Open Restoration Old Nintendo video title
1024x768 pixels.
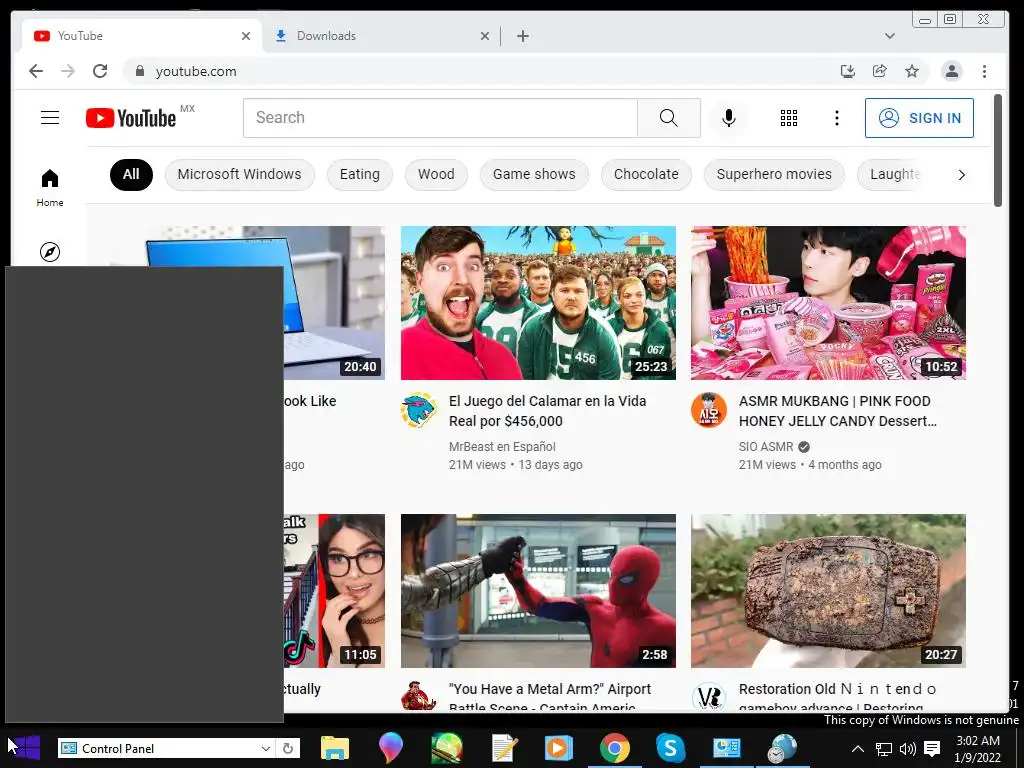(838, 697)
